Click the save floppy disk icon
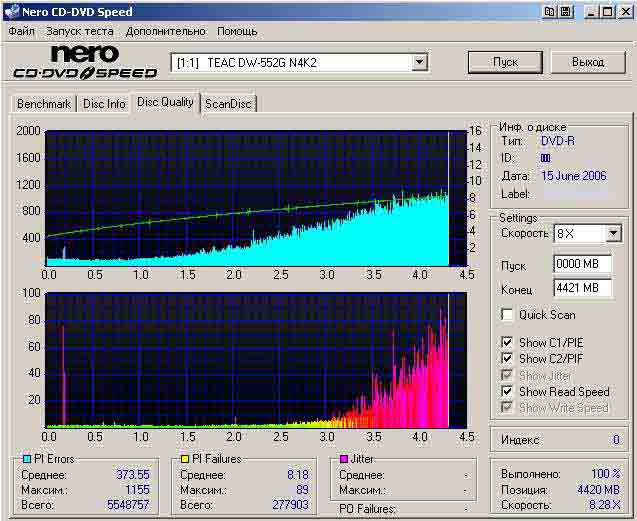The width and height of the screenshot is (637, 521). 565,11
